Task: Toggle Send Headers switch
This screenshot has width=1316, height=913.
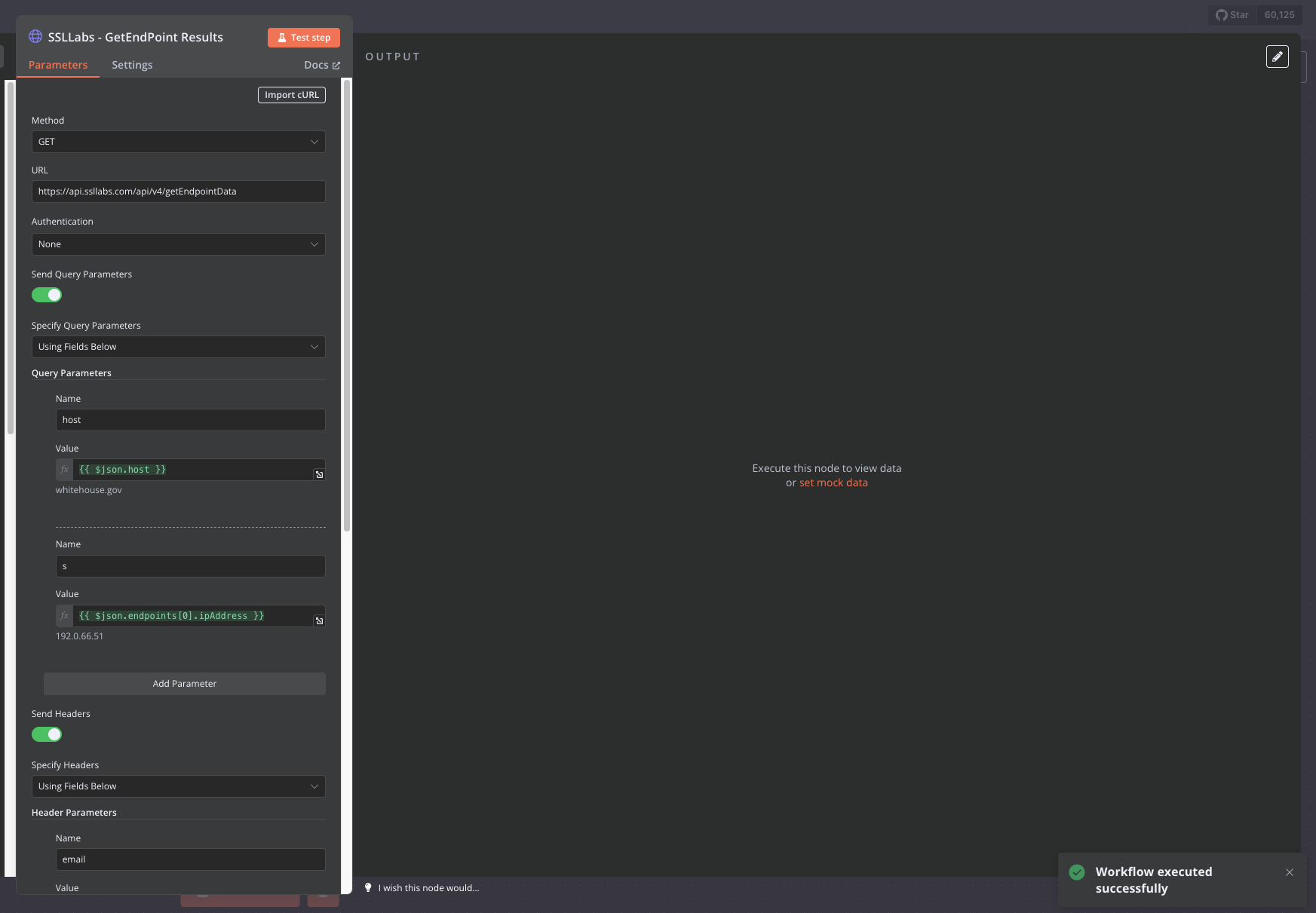Action: [47, 734]
